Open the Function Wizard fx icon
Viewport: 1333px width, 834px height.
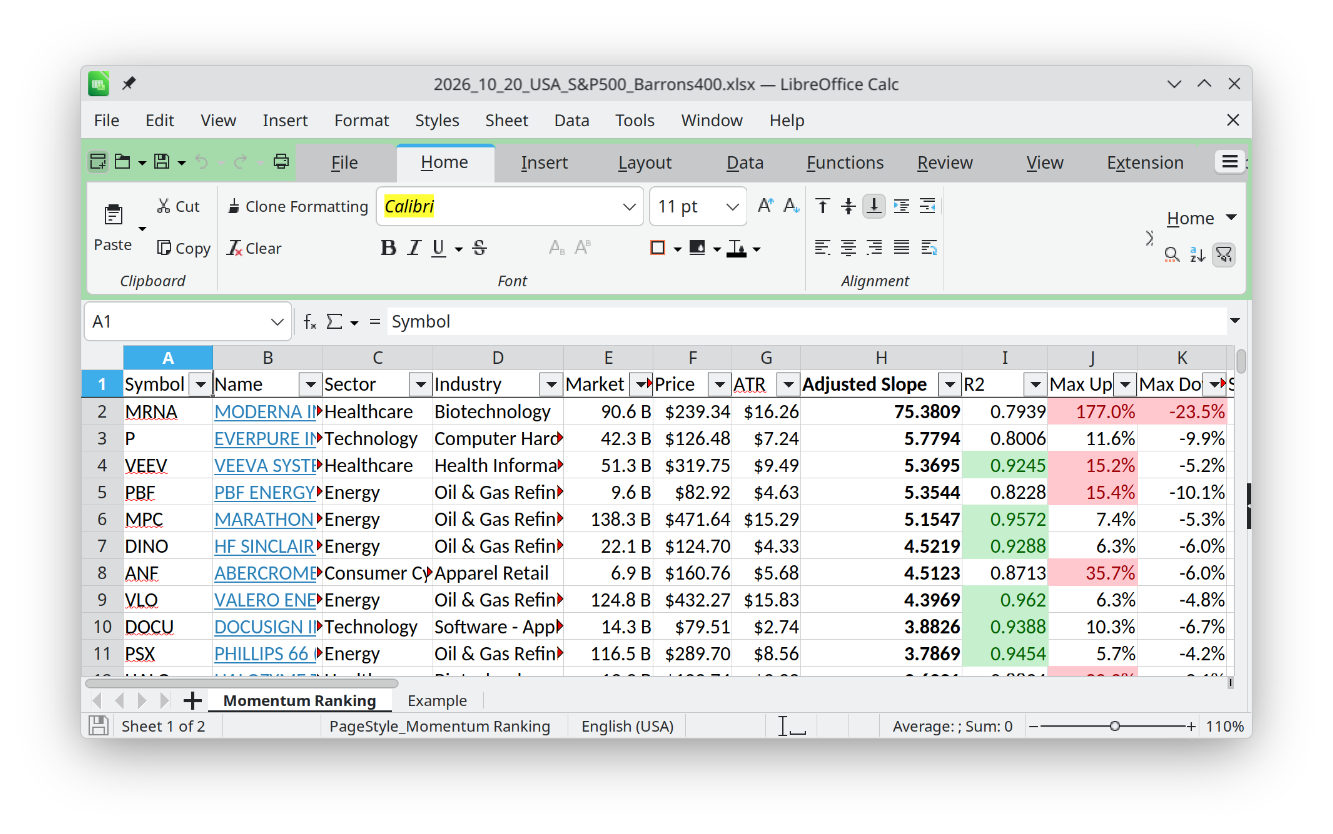tap(310, 322)
